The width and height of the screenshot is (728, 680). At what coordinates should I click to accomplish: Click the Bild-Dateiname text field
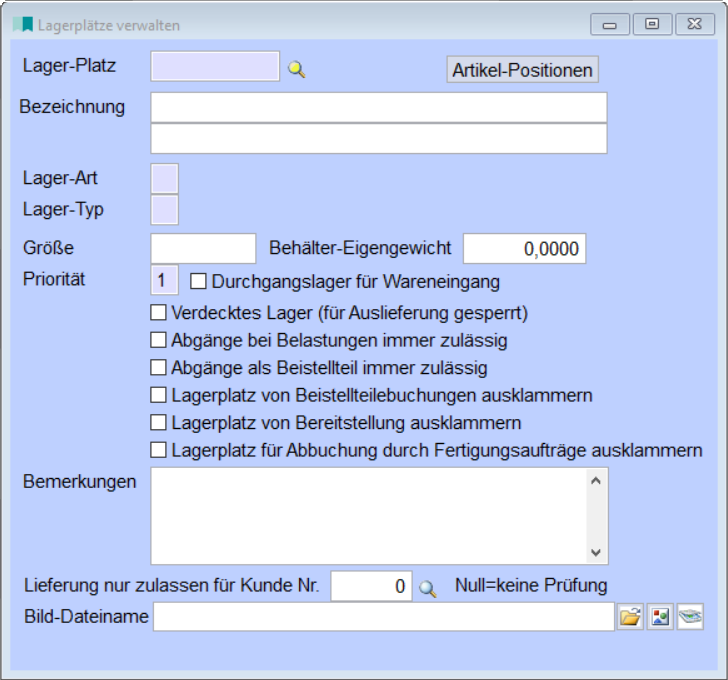click(x=383, y=617)
